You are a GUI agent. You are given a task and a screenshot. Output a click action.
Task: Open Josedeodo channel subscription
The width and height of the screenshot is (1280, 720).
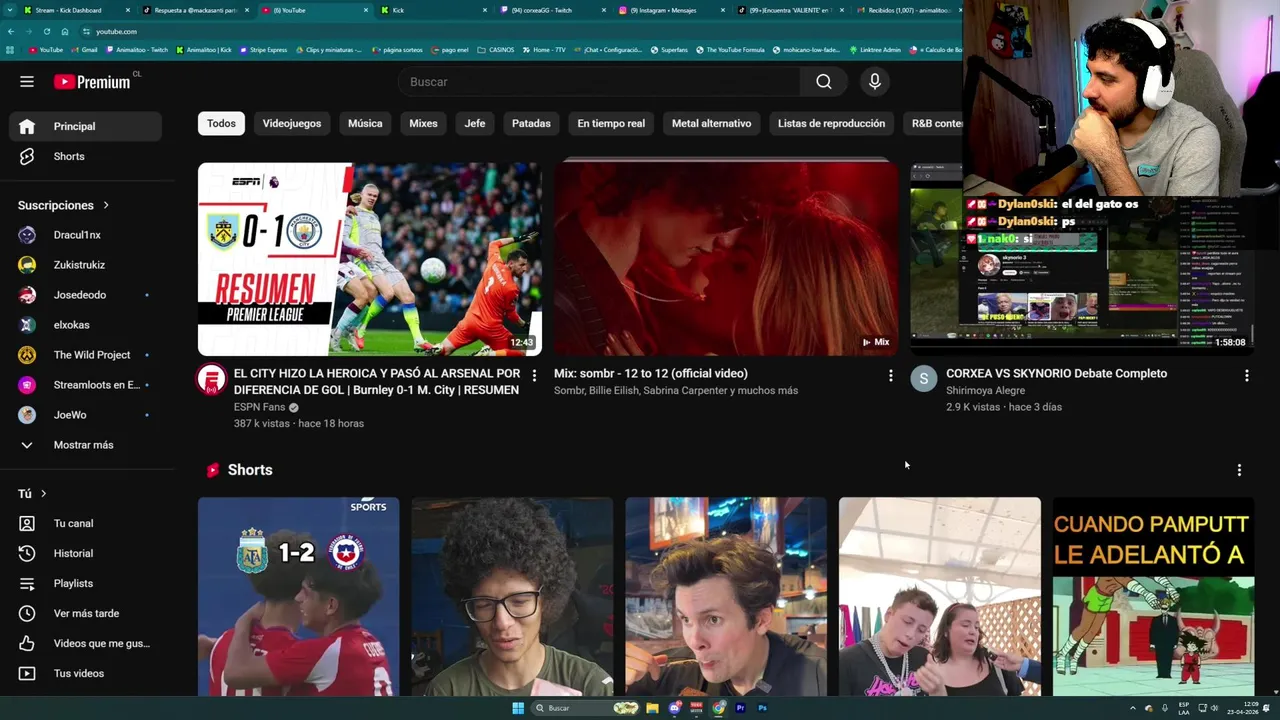pos(85,295)
